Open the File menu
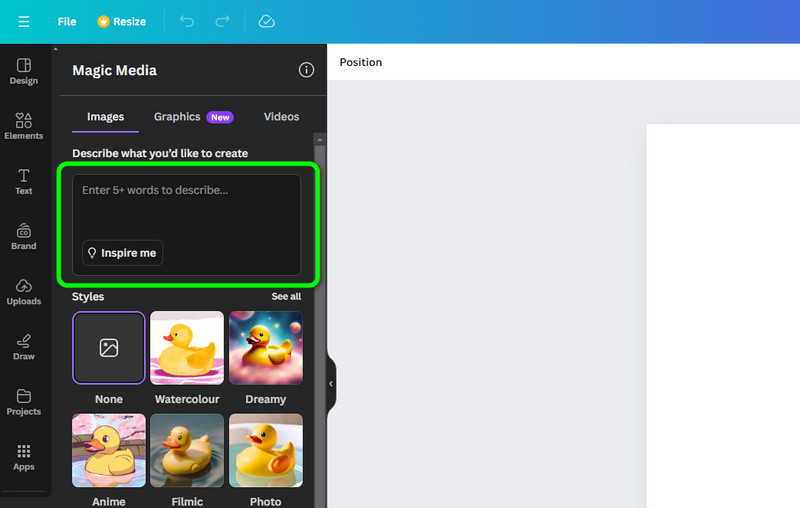The height and width of the screenshot is (508, 800). click(67, 21)
